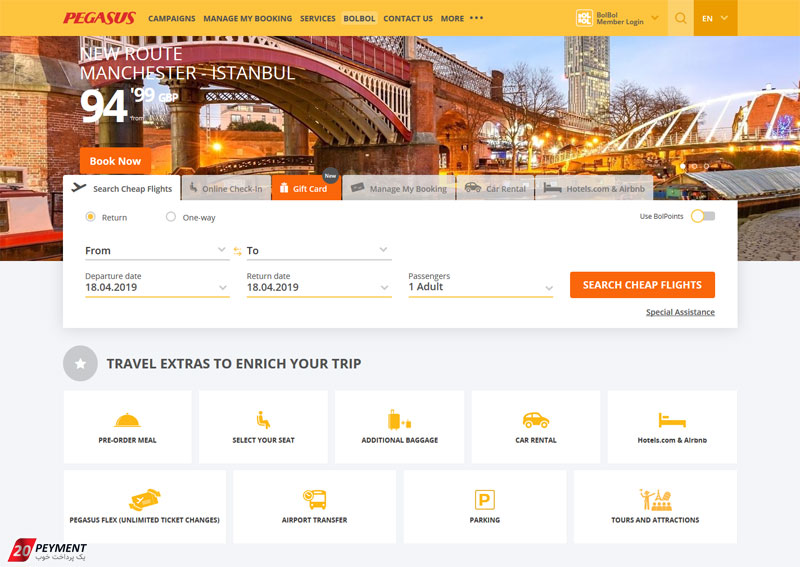Switch to the Online Check-In tab
This screenshot has width=800, height=567.
pos(226,188)
